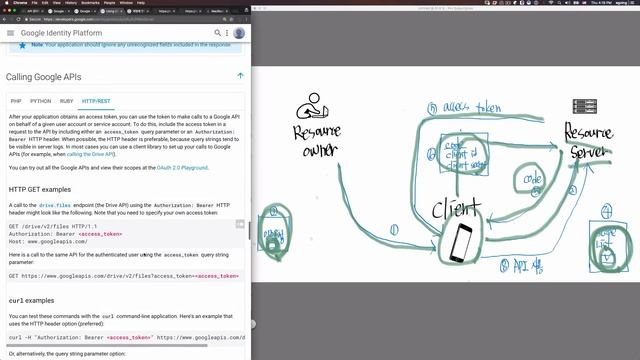This screenshot has height=360, width=640.
Task: Click the drive.files endpoint link
Action: (55, 205)
